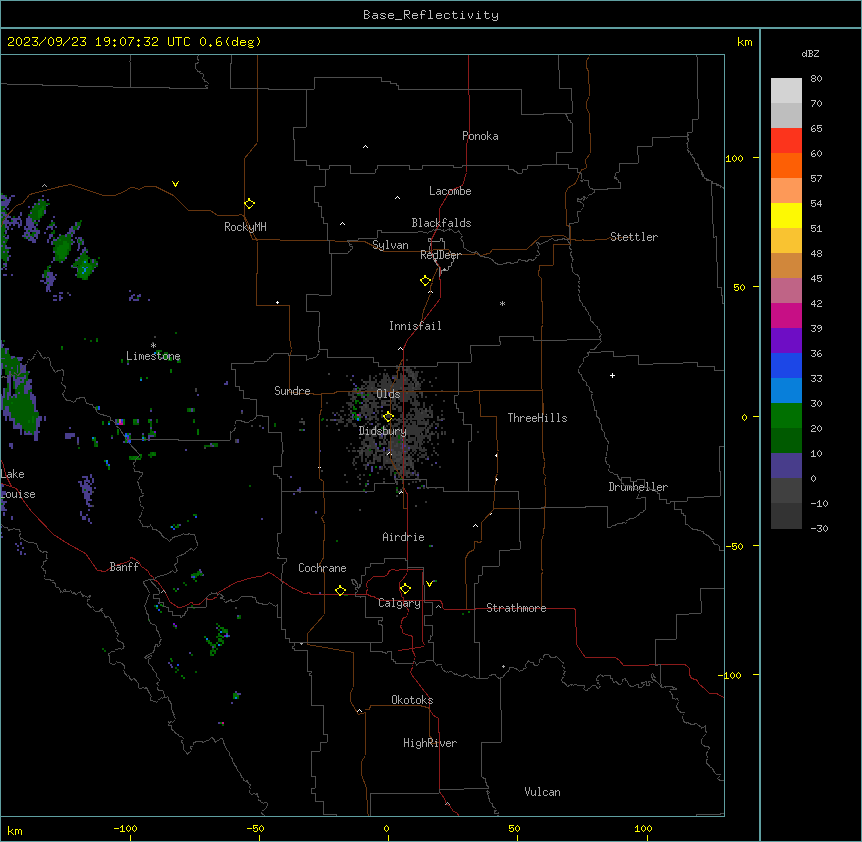Click the 100 km tick on the vertical axis

pos(734,158)
